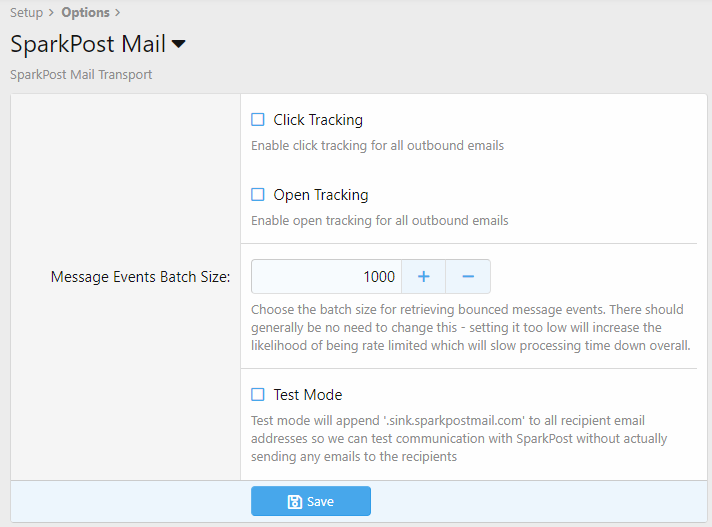The image size is (712, 527).
Task: Enable the Click Tracking checkbox
Action: pos(258,120)
